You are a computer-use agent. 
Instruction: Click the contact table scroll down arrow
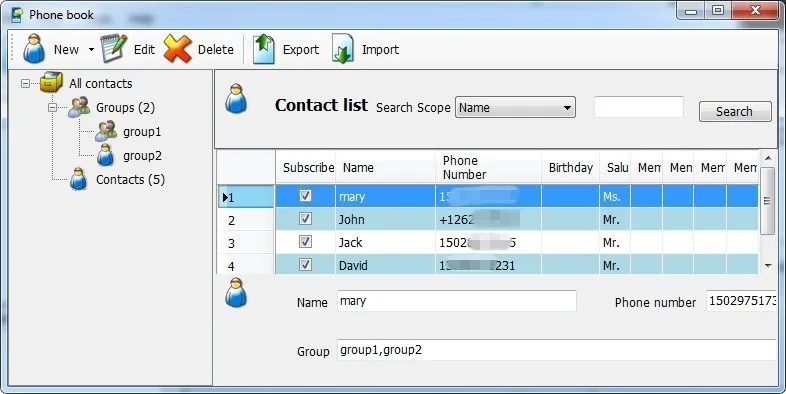[x=768, y=266]
